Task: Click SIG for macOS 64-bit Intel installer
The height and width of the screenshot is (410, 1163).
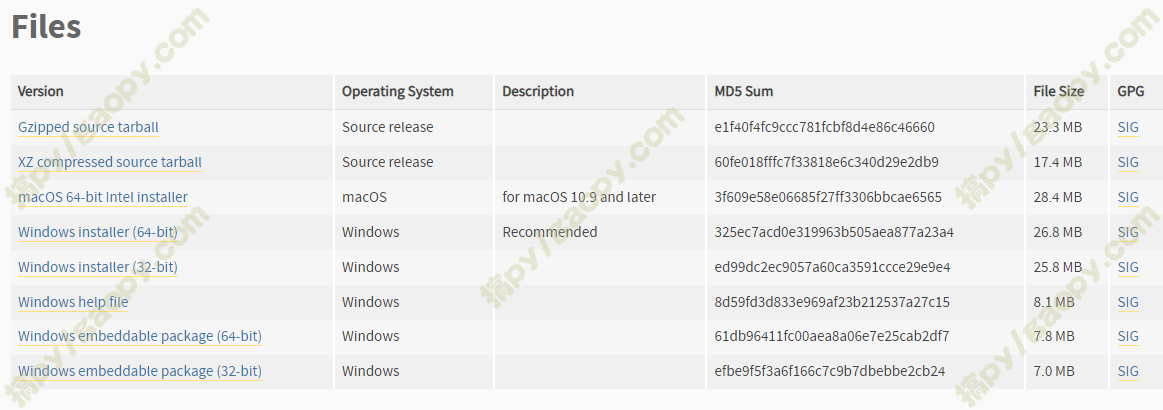Action: [1127, 197]
